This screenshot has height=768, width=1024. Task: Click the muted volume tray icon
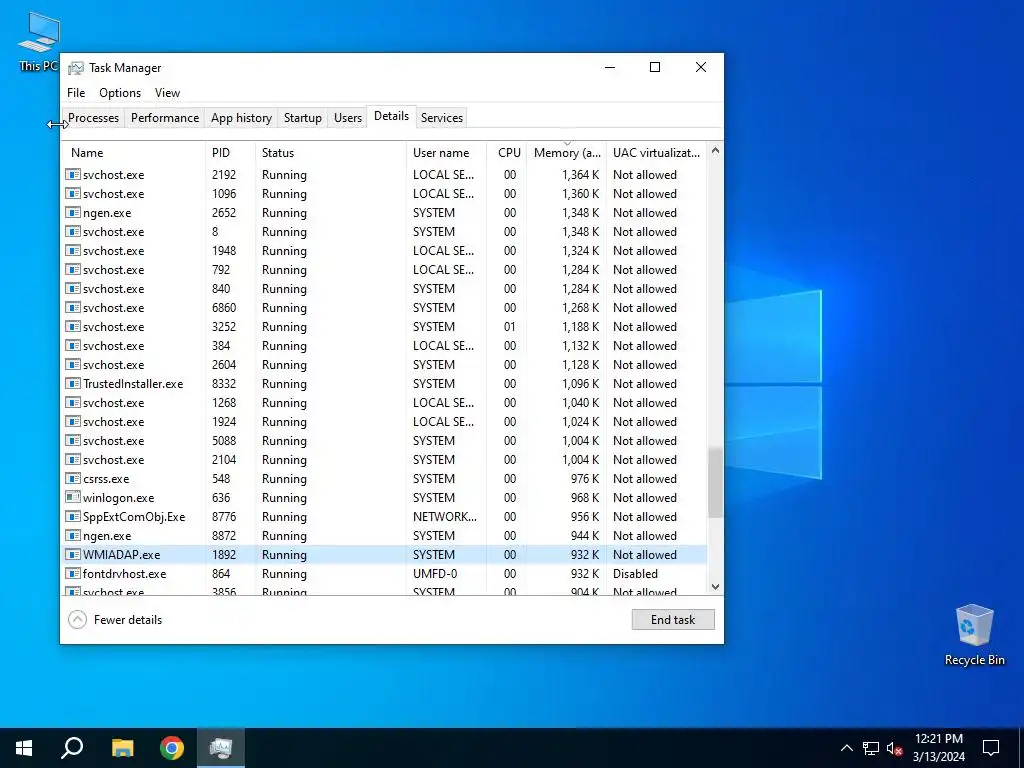[895, 748]
